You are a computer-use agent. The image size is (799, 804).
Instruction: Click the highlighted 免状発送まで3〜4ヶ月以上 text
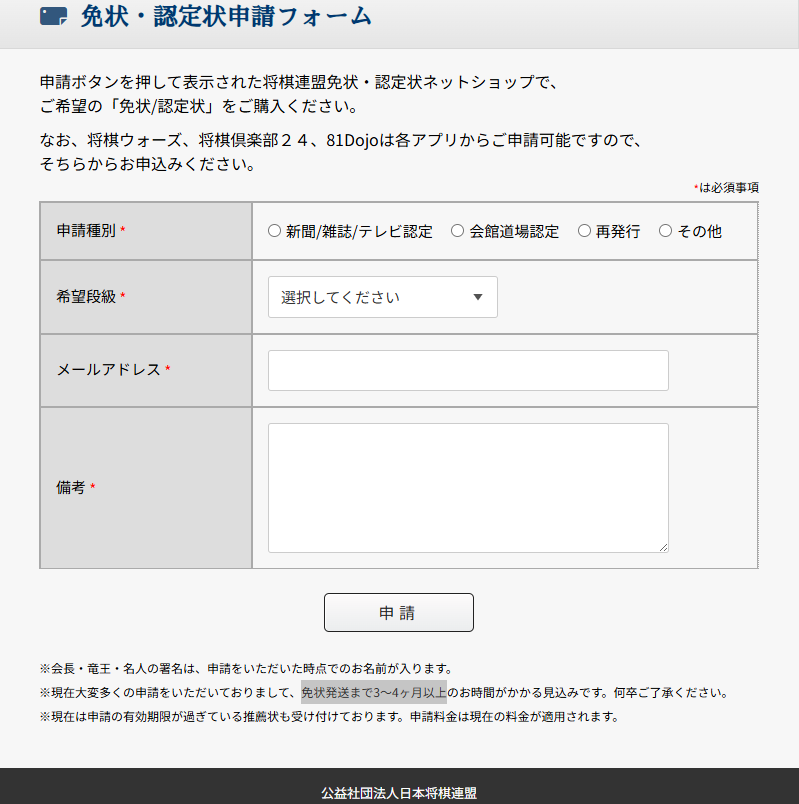pos(373,692)
